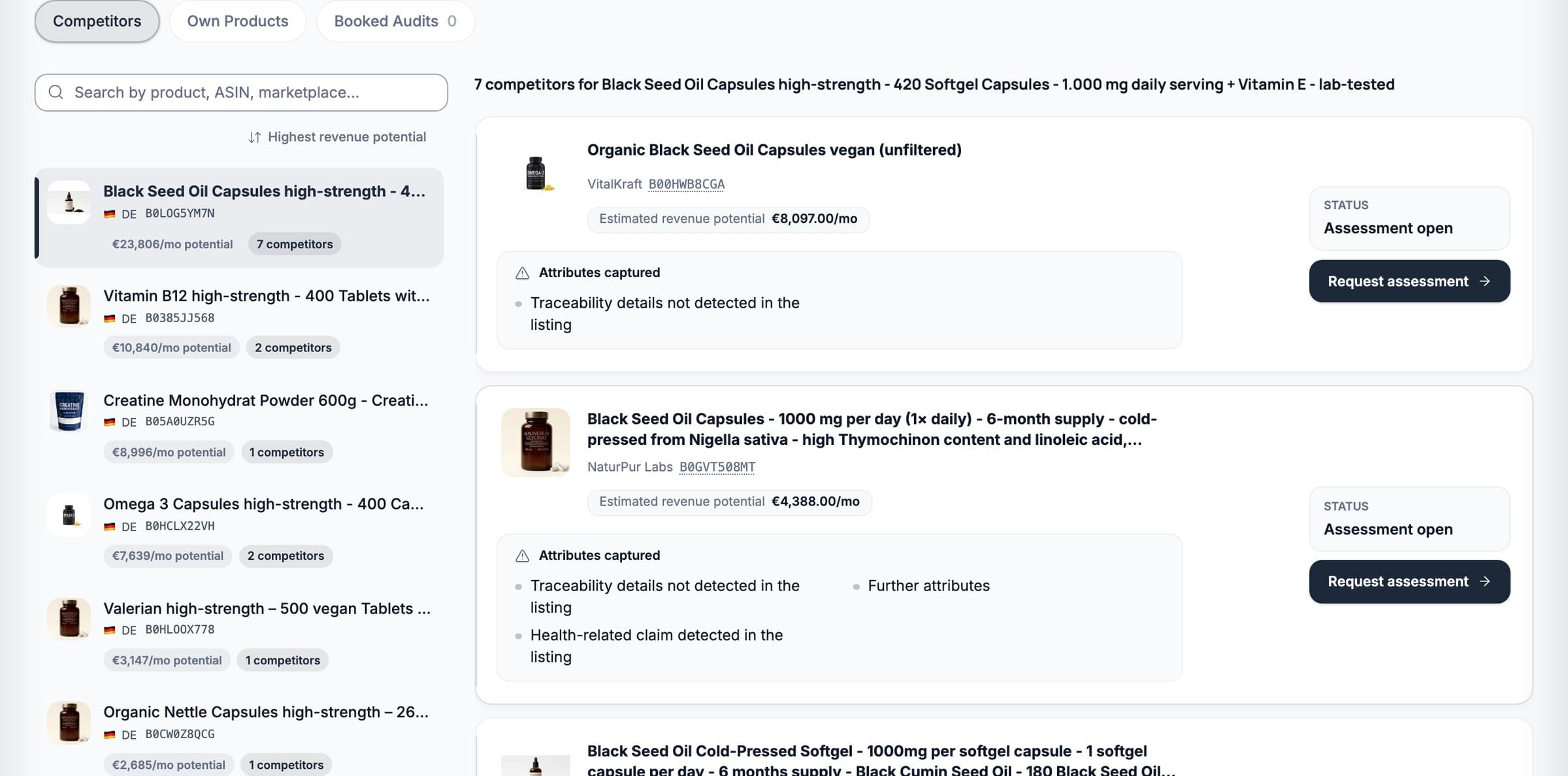
Task: Click German flag beside B0385JJ568
Action: pyautogui.click(x=110, y=319)
